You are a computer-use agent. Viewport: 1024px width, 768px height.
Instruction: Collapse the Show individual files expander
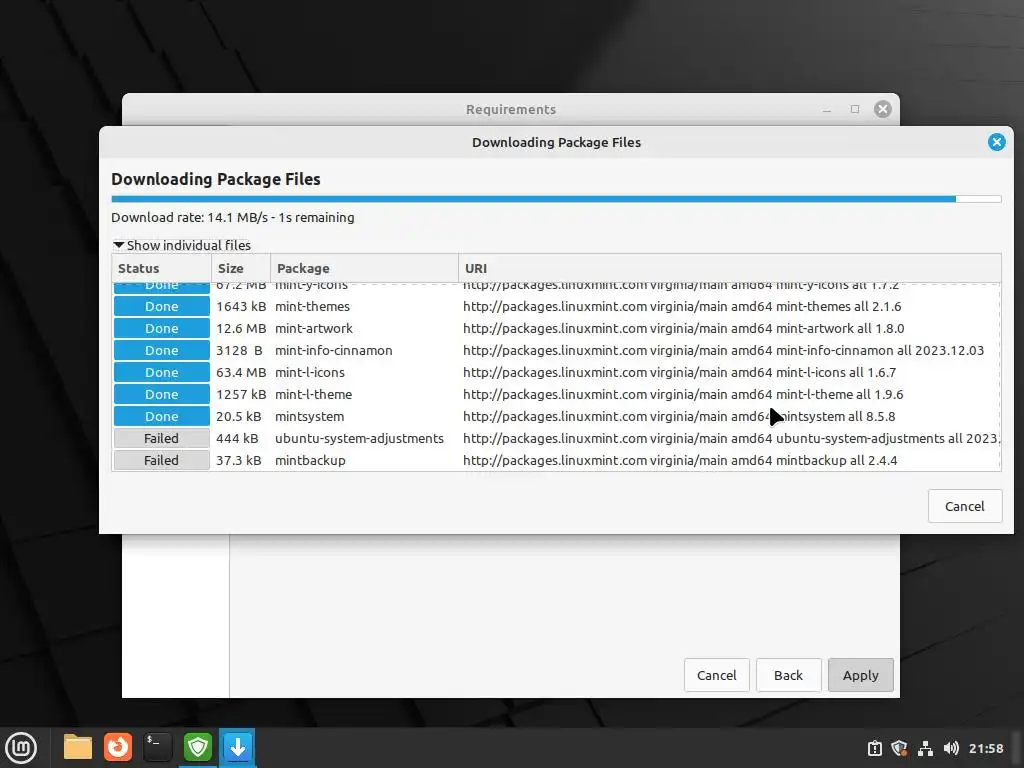click(182, 245)
